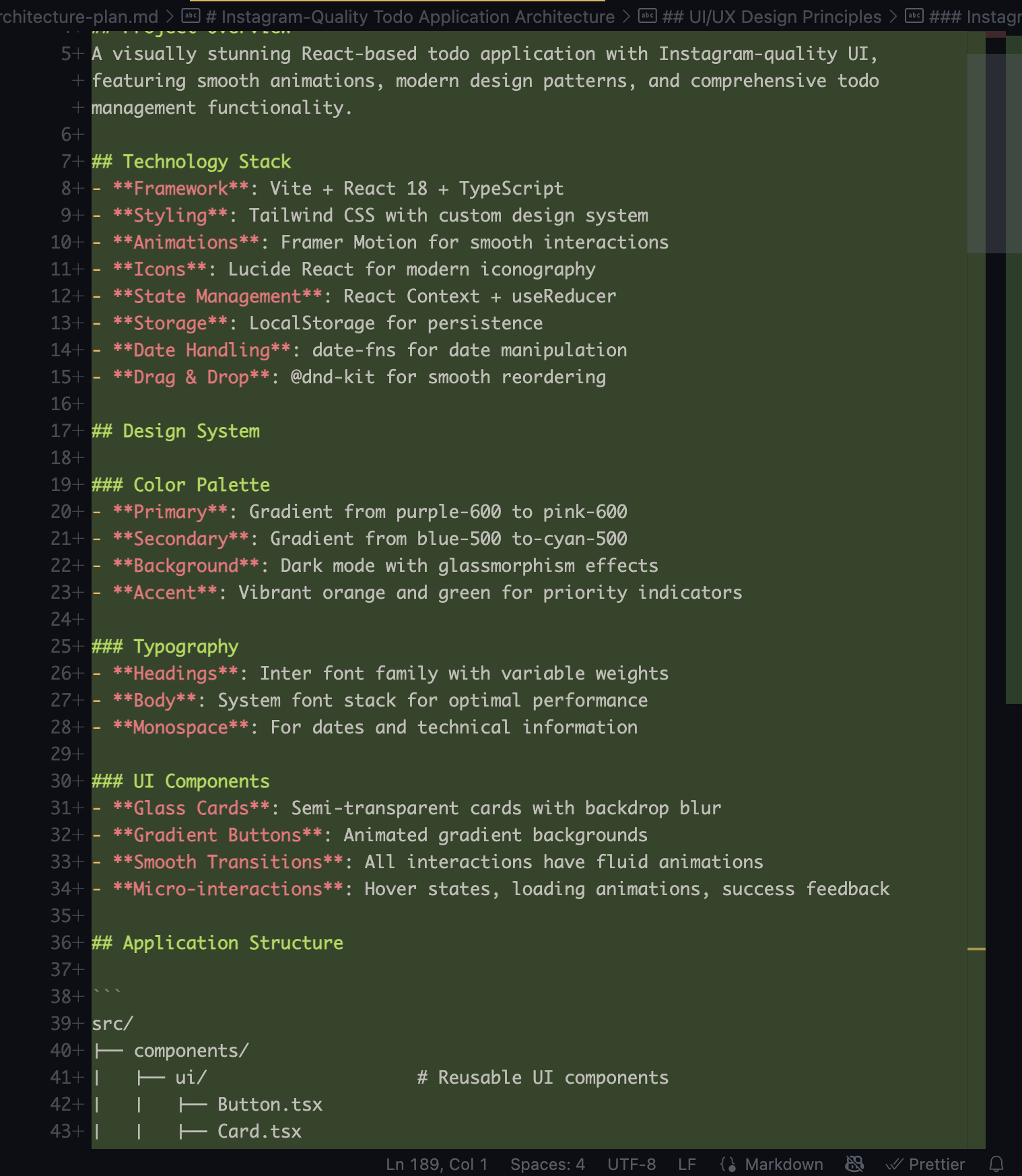
Task: Click symbol icon before '### Instagr' breadcrumb
Action: click(x=914, y=16)
